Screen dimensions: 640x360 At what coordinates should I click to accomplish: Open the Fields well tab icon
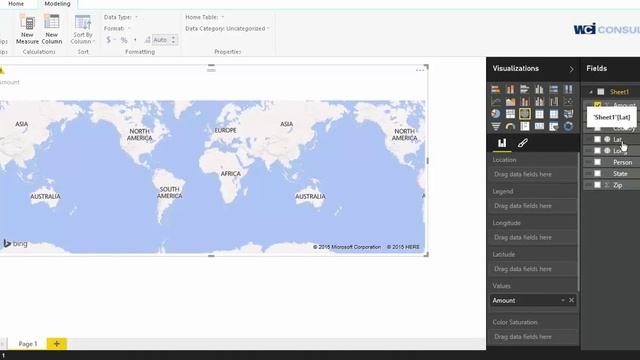coord(502,143)
